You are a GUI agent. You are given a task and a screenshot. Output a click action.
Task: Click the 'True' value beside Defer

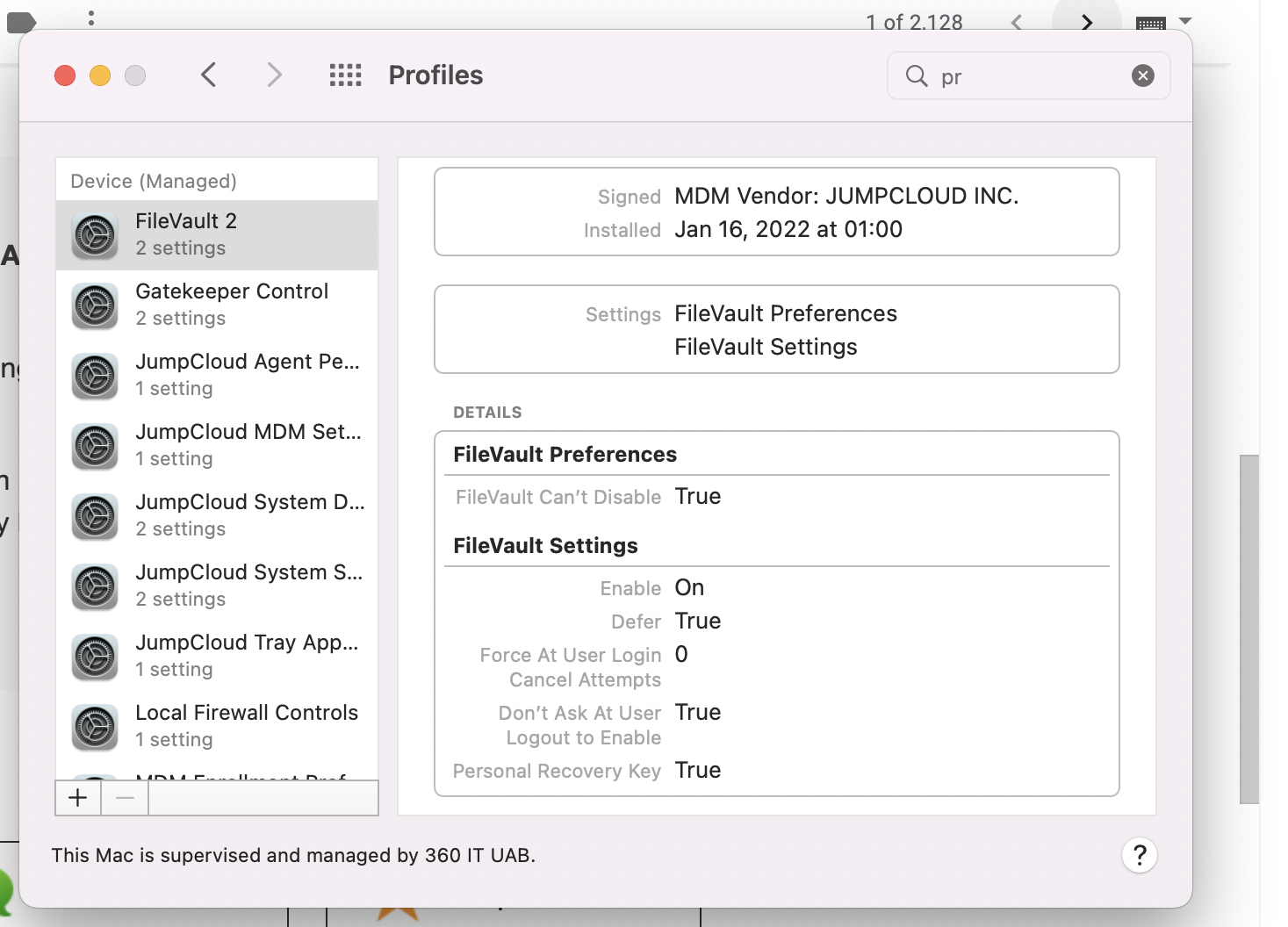pyautogui.click(x=698, y=621)
